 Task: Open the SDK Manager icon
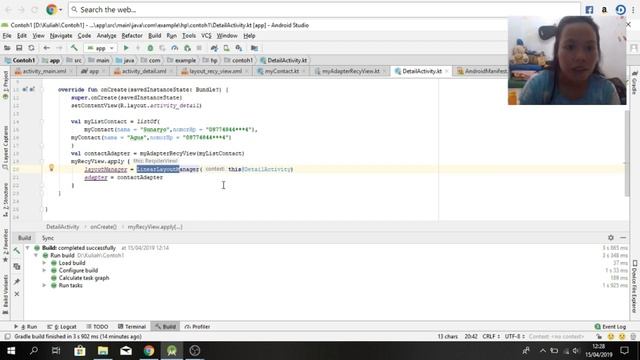click(x=239, y=48)
